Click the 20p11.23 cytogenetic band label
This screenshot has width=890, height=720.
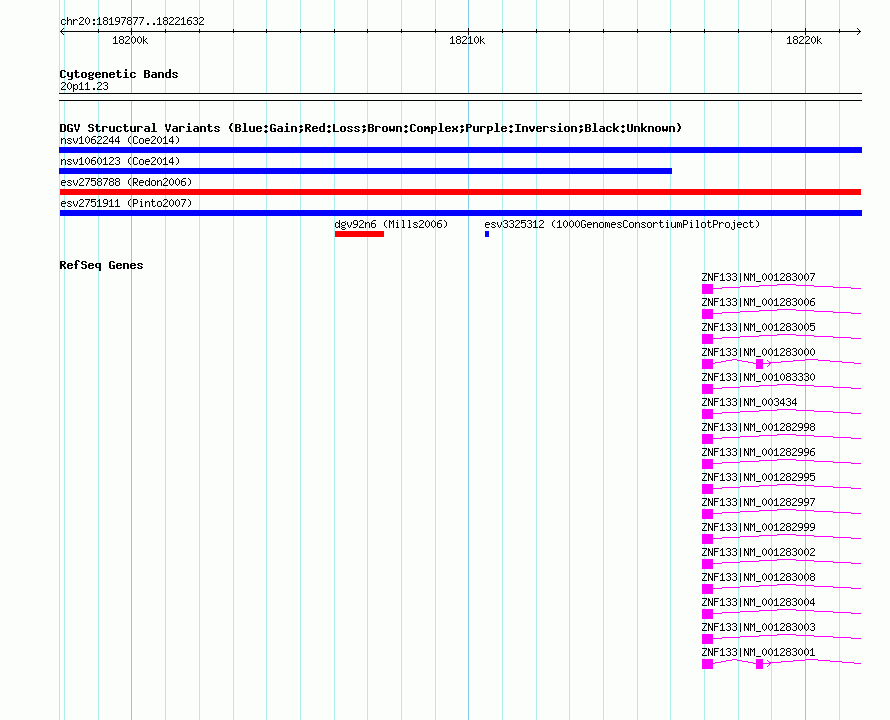[x=84, y=86]
